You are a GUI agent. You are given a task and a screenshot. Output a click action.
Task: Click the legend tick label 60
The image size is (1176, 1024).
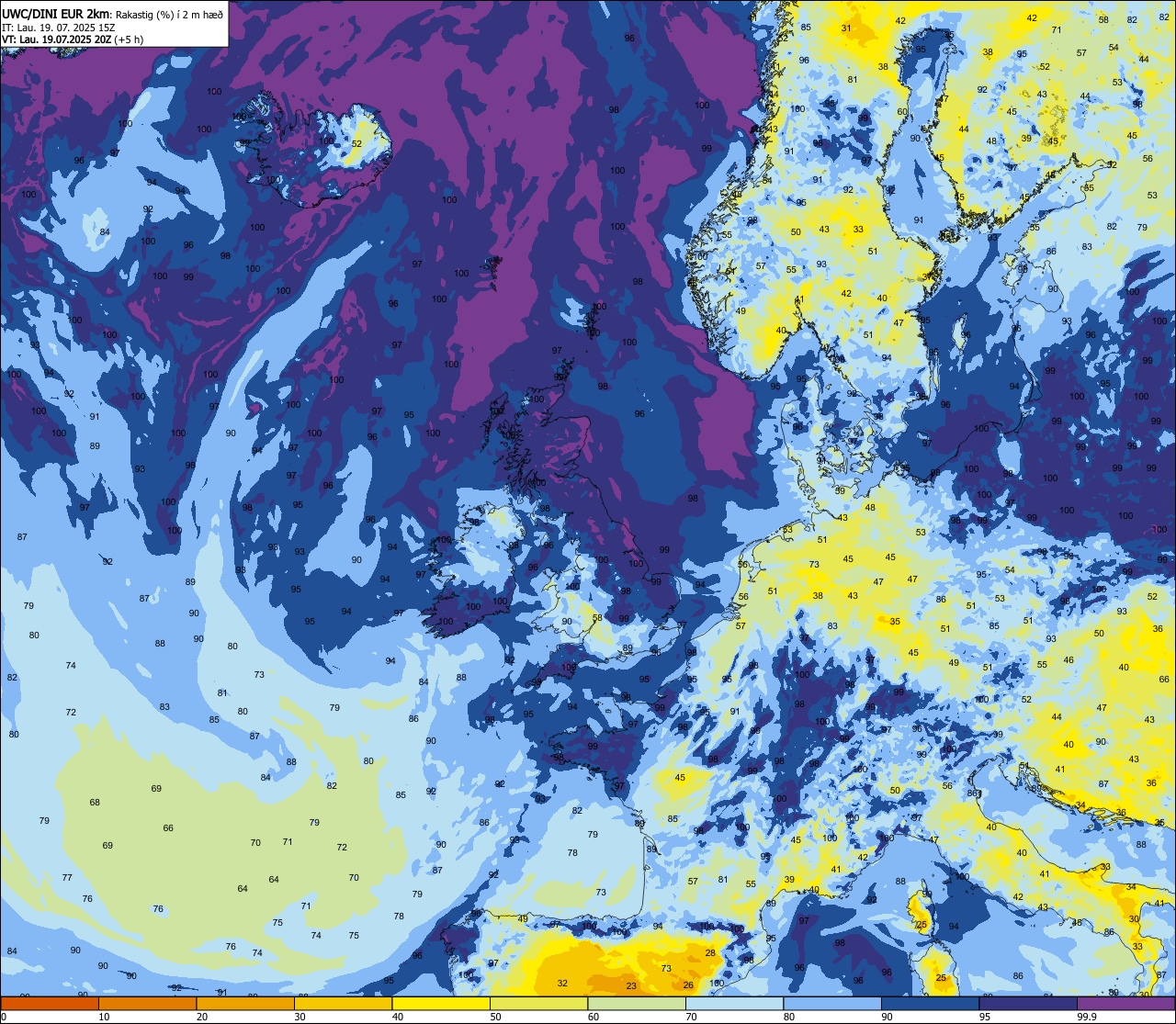(594, 1017)
